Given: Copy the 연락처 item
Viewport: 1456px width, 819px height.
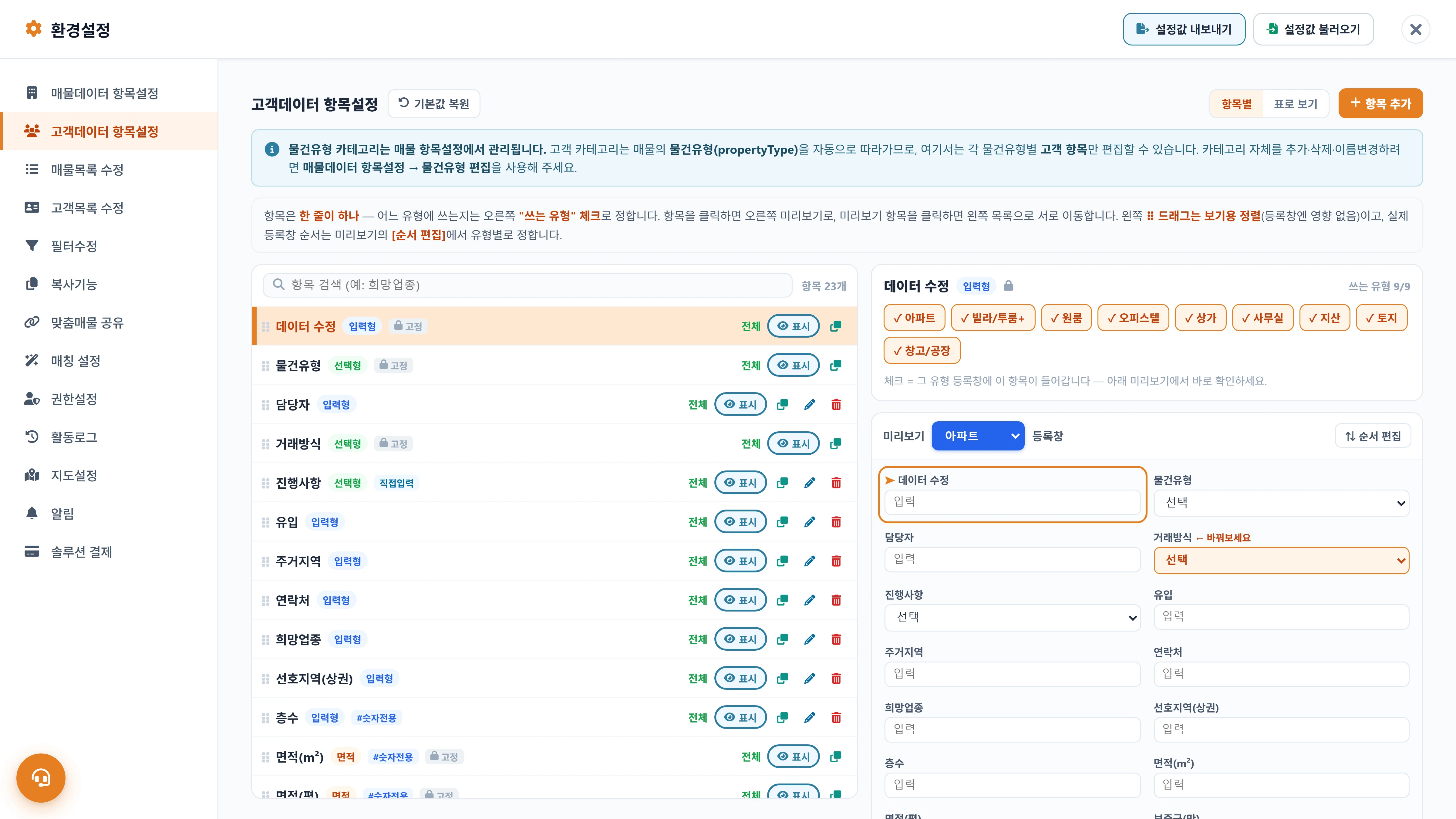Looking at the screenshot, I should tap(782, 600).
